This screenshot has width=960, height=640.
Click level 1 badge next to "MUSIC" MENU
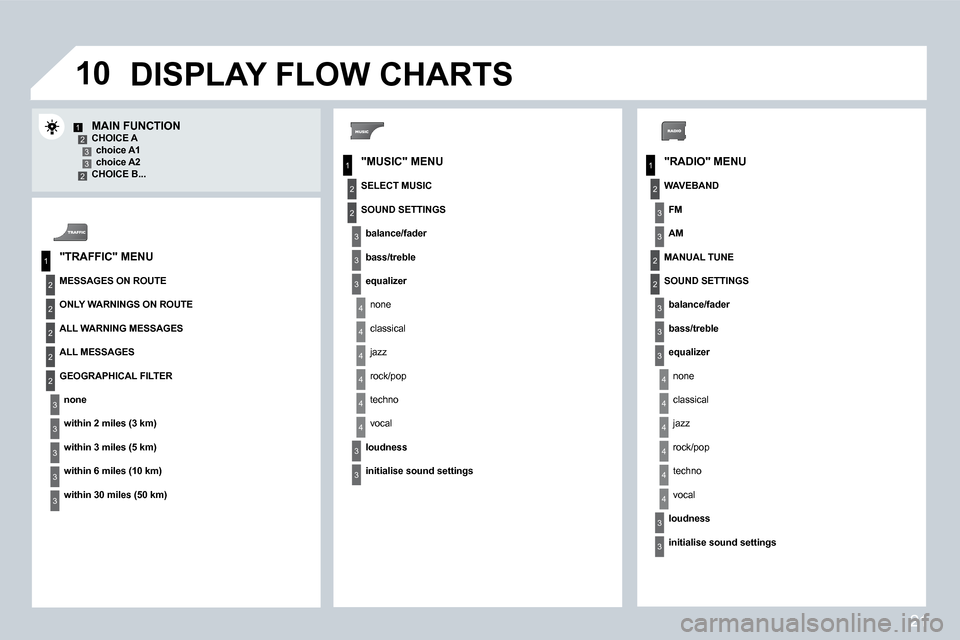click(347, 165)
